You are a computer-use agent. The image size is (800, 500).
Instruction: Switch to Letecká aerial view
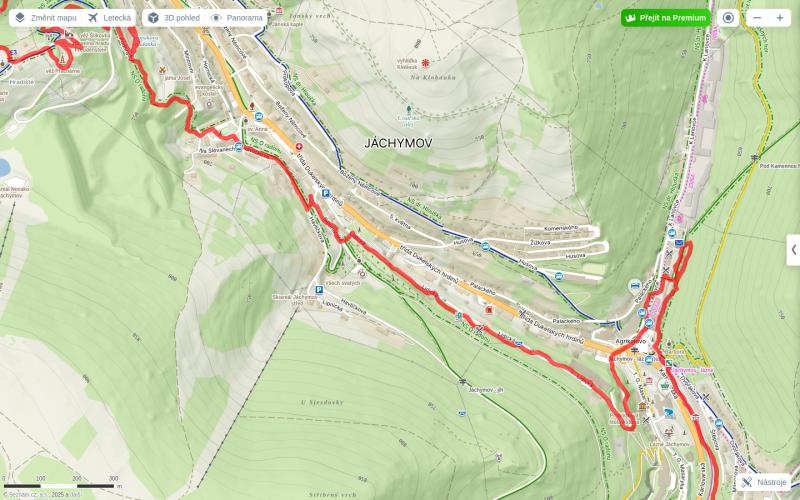[109, 18]
